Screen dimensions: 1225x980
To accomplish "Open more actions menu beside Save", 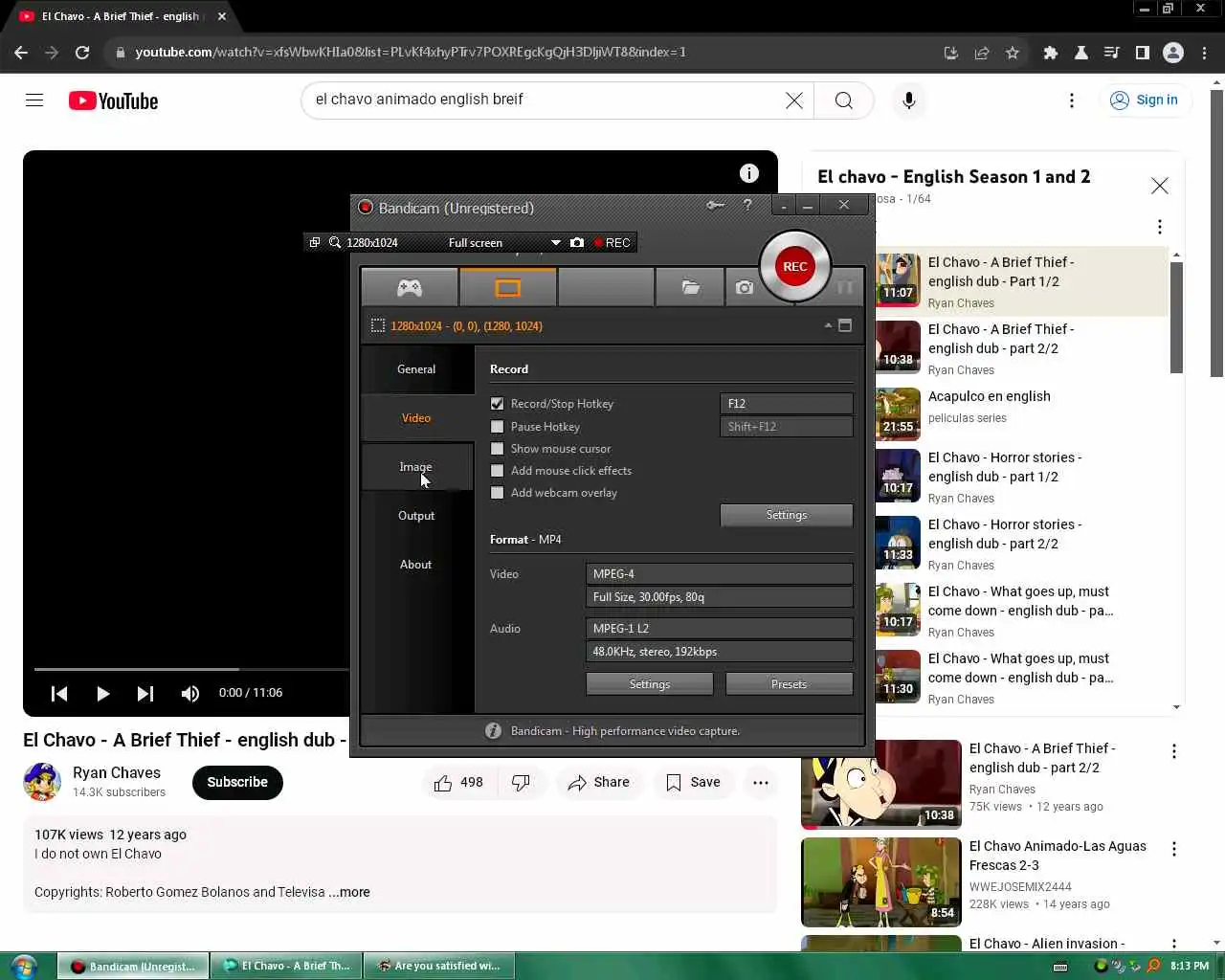I will 761,782.
